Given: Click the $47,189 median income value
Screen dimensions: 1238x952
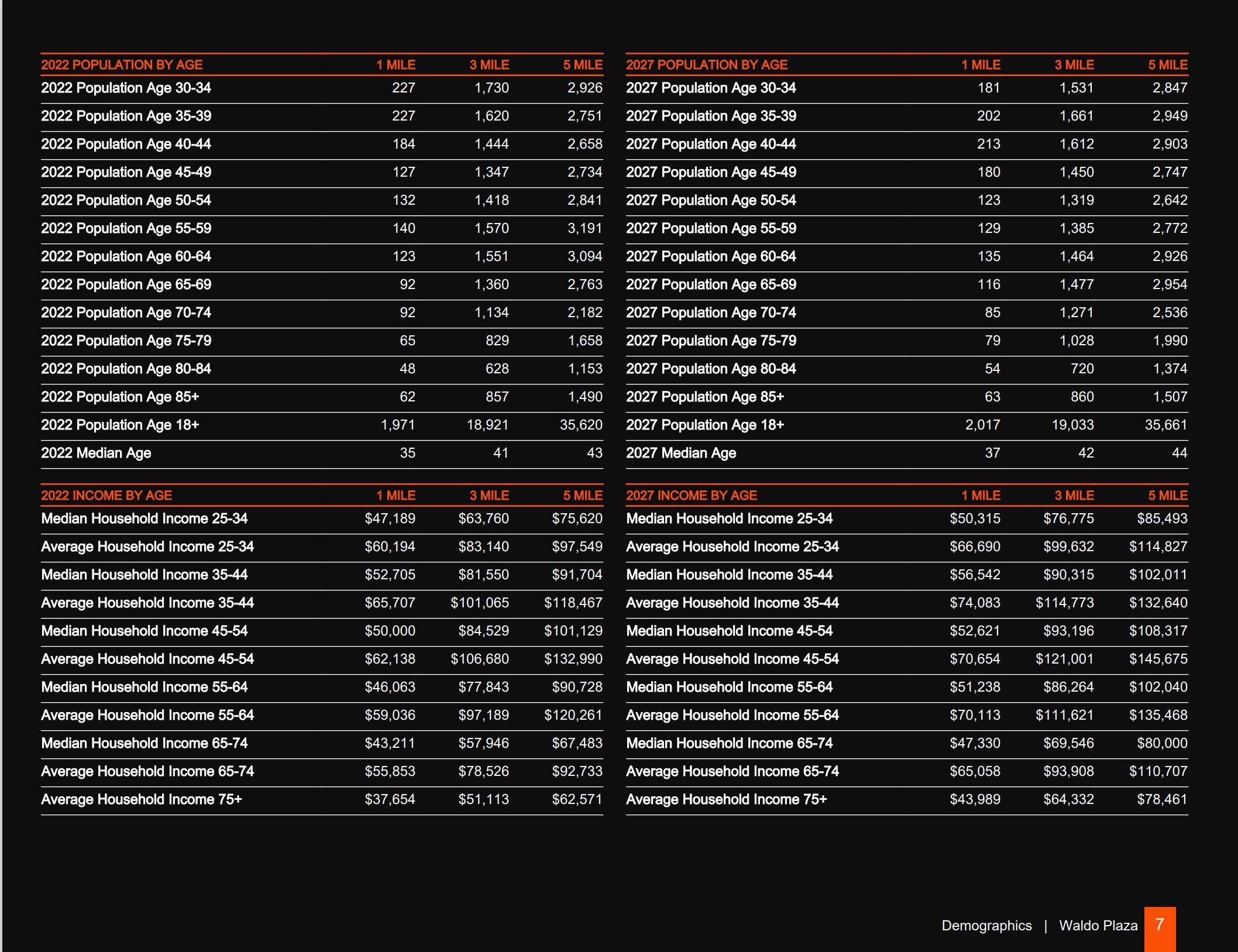Looking at the screenshot, I should point(390,518).
